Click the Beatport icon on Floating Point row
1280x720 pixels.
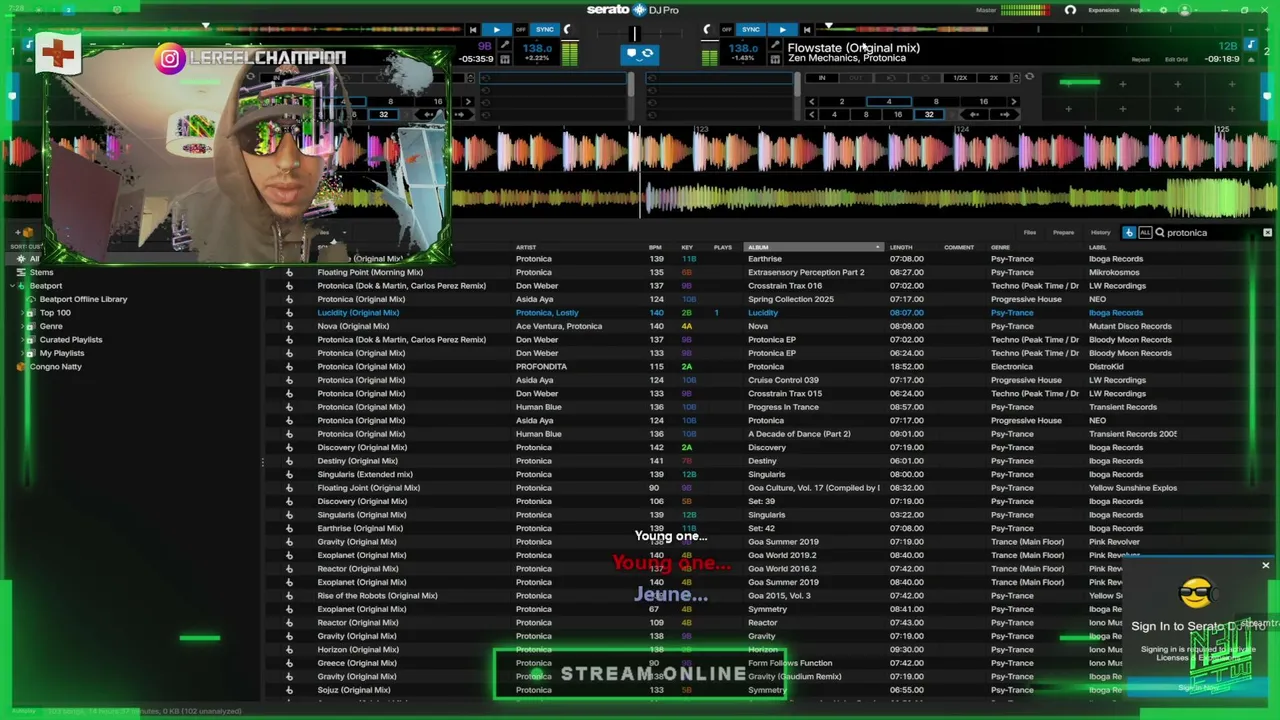point(289,272)
